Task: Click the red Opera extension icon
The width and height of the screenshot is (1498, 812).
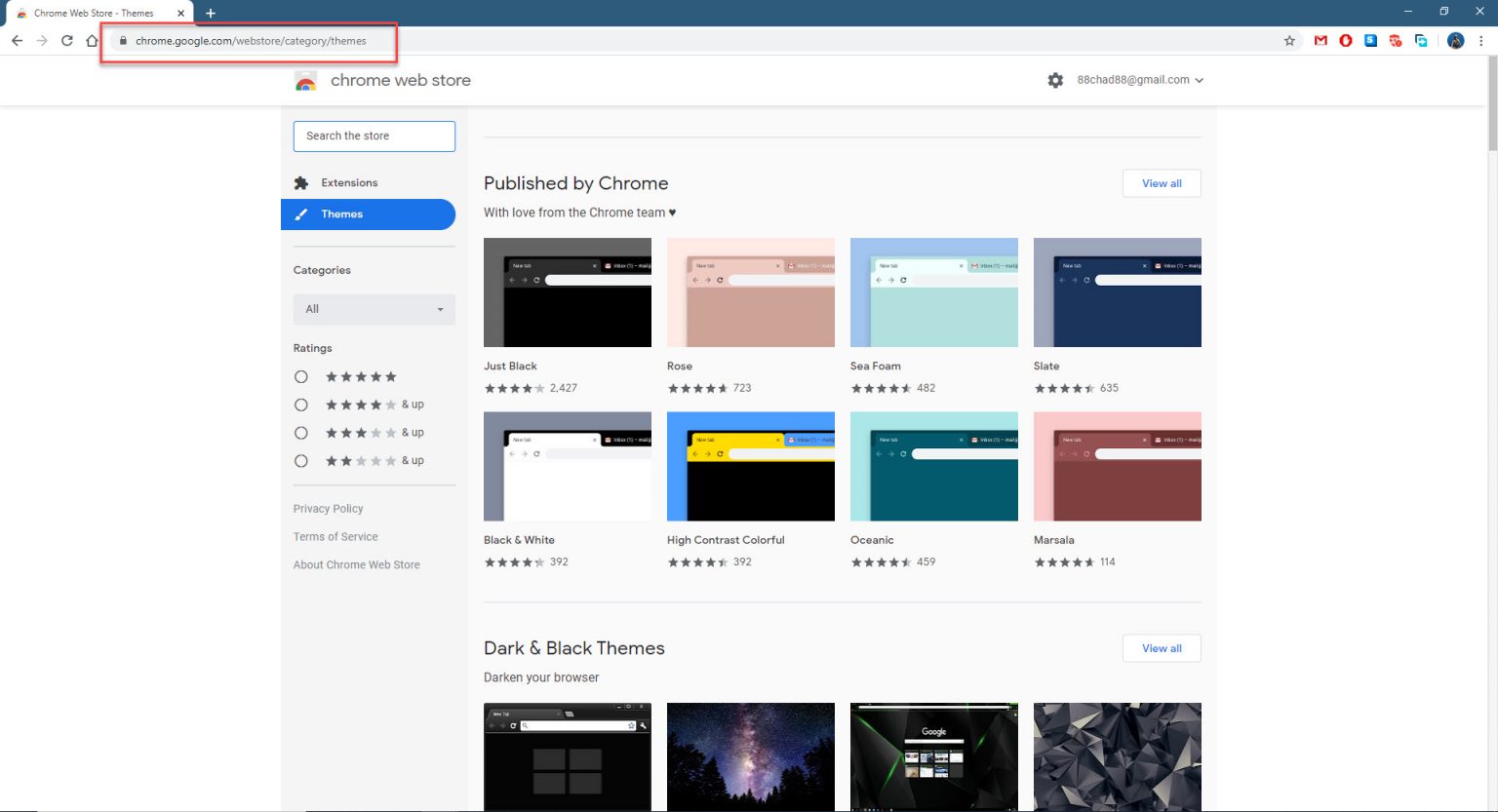Action: point(1346,41)
